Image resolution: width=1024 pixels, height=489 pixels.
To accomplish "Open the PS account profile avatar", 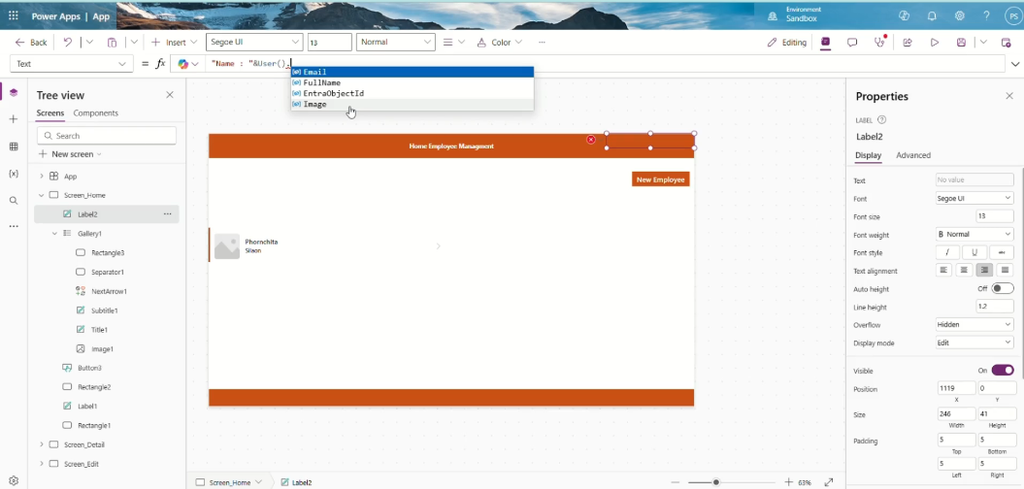I will point(1013,16).
